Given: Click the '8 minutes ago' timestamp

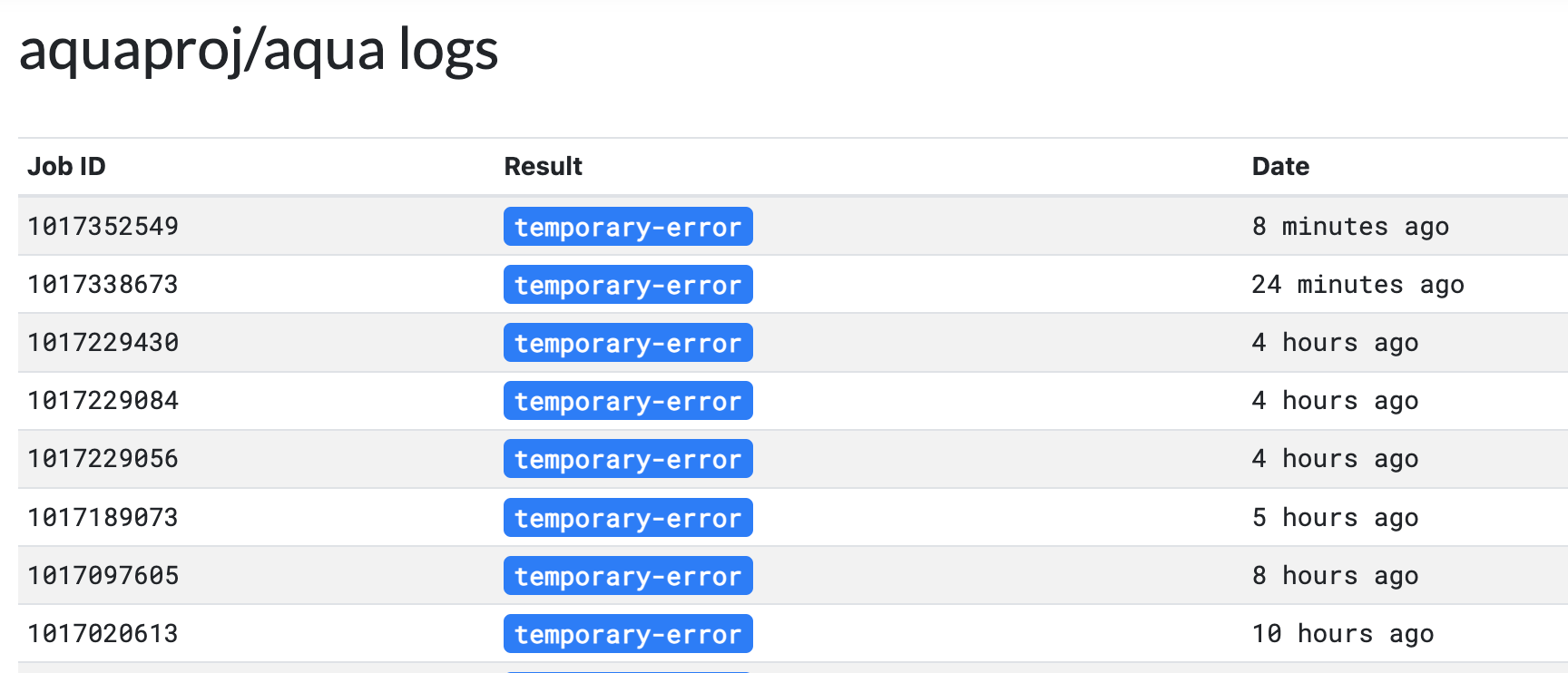Looking at the screenshot, I should (x=1350, y=226).
